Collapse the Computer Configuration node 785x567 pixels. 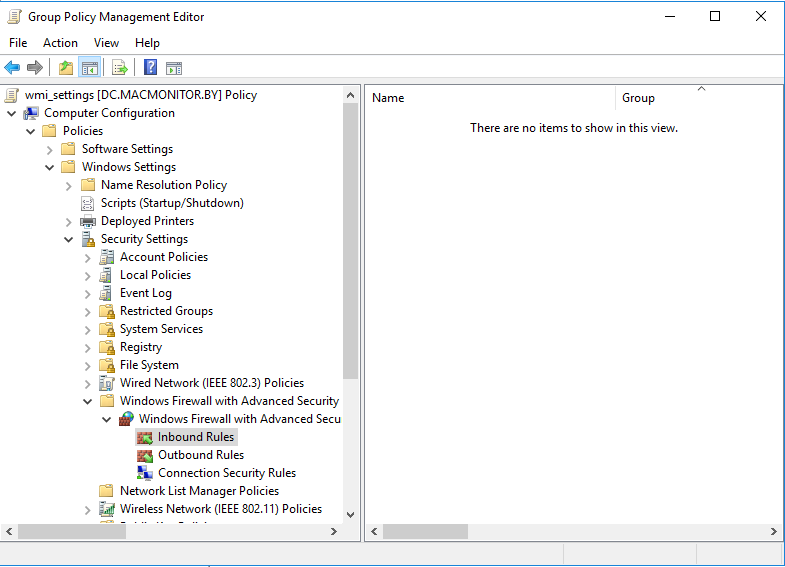click(12, 113)
